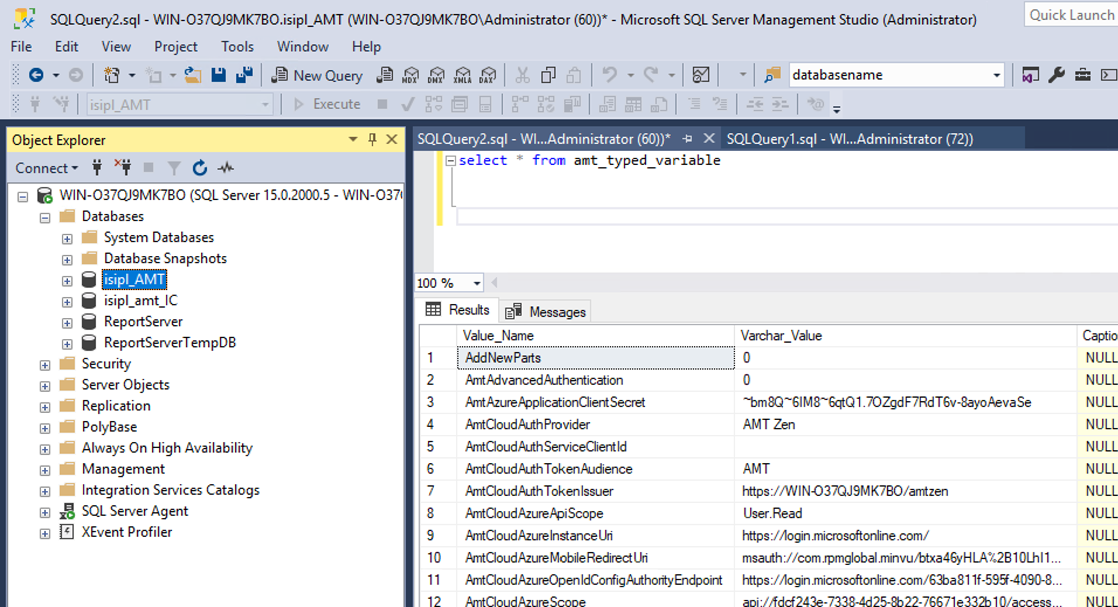Image resolution: width=1118 pixels, height=607 pixels.
Task: Click the wrench Properties icon
Action: (1057, 75)
